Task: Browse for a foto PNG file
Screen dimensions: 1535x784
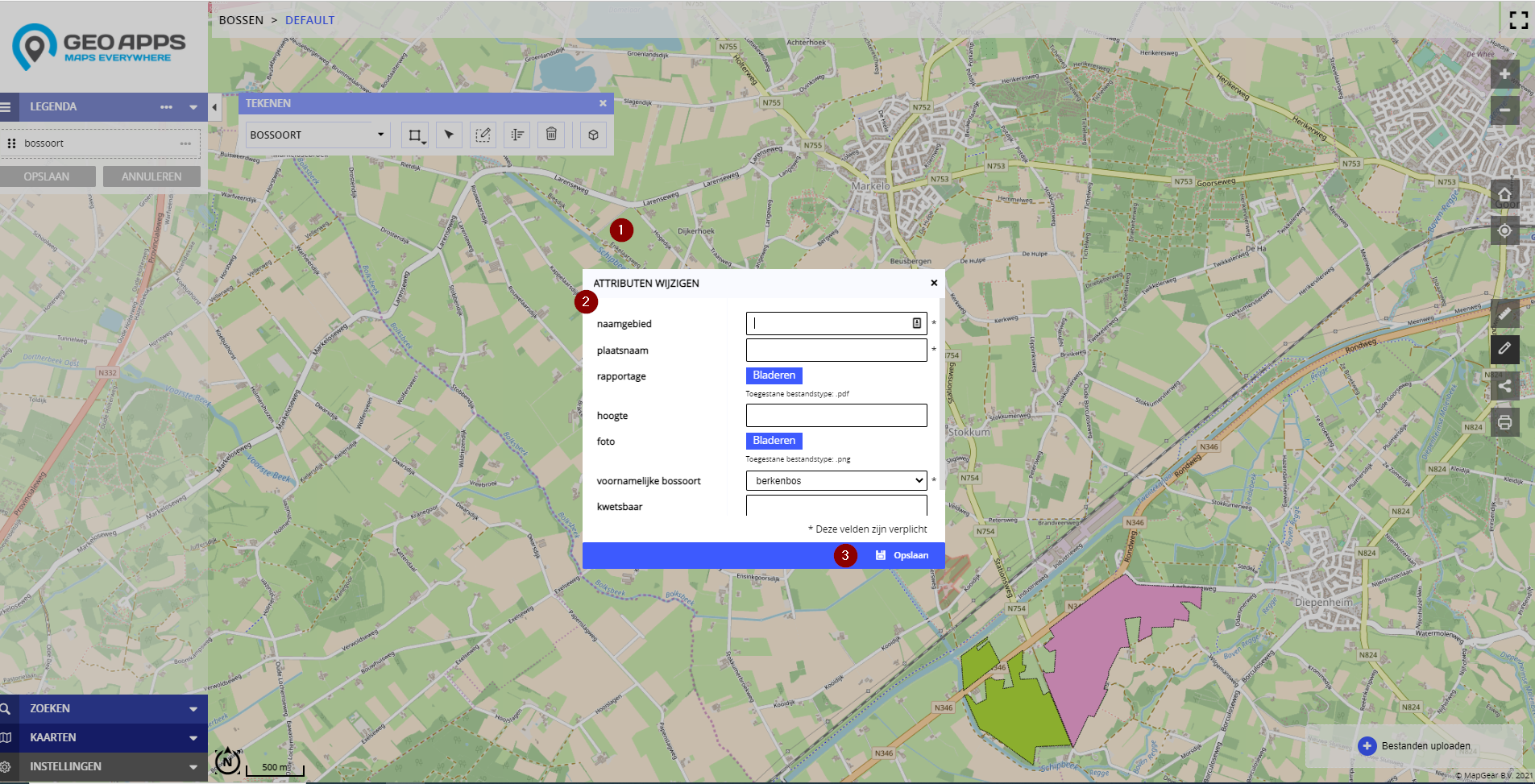Action: pos(774,441)
